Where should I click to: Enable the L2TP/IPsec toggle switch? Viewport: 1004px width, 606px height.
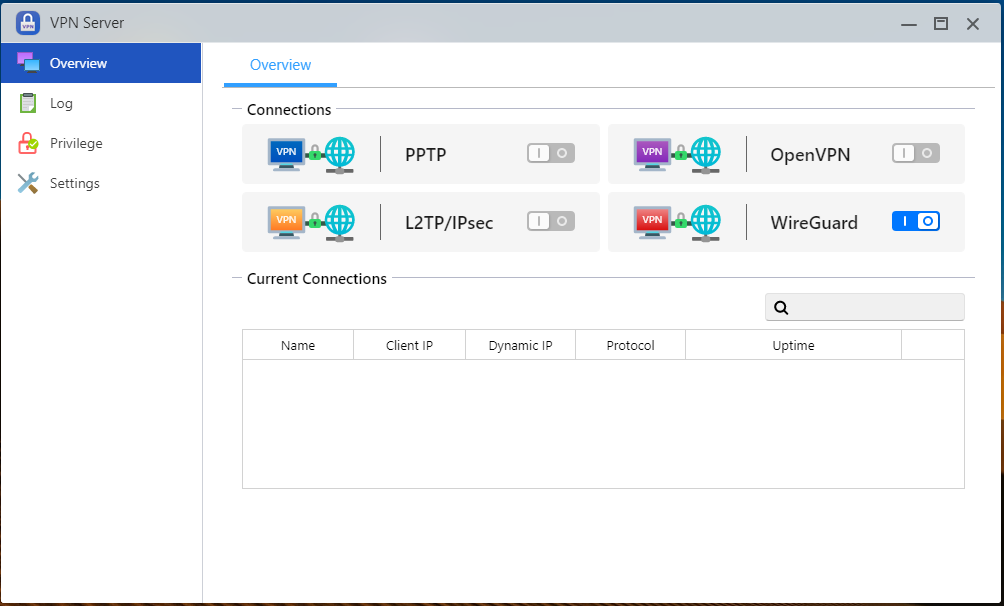click(x=551, y=221)
